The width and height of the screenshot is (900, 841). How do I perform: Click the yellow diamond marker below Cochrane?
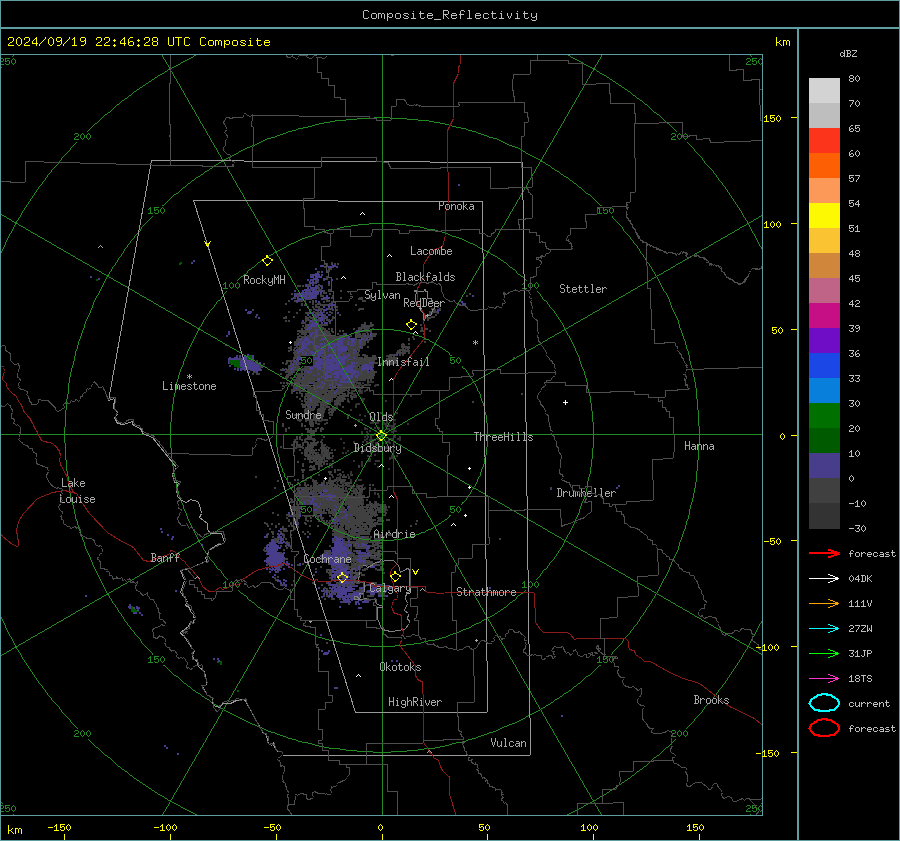click(342, 577)
